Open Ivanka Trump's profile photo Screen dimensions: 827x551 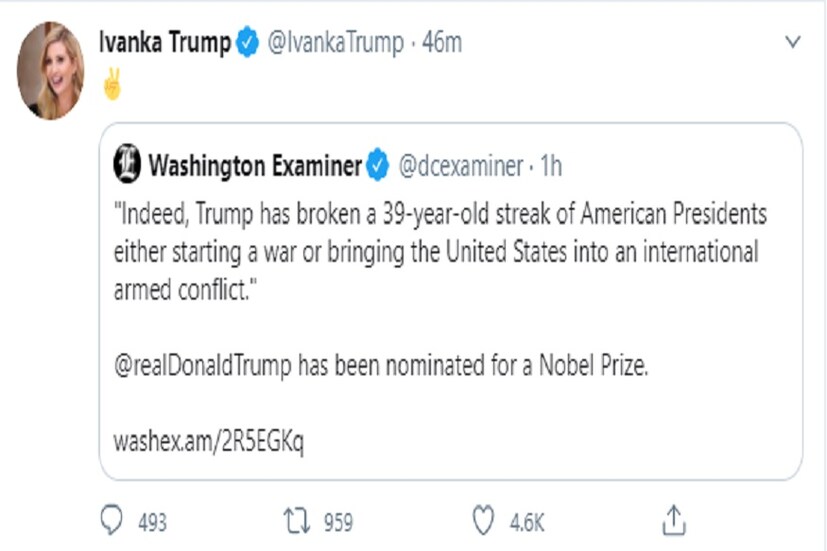click(50, 70)
